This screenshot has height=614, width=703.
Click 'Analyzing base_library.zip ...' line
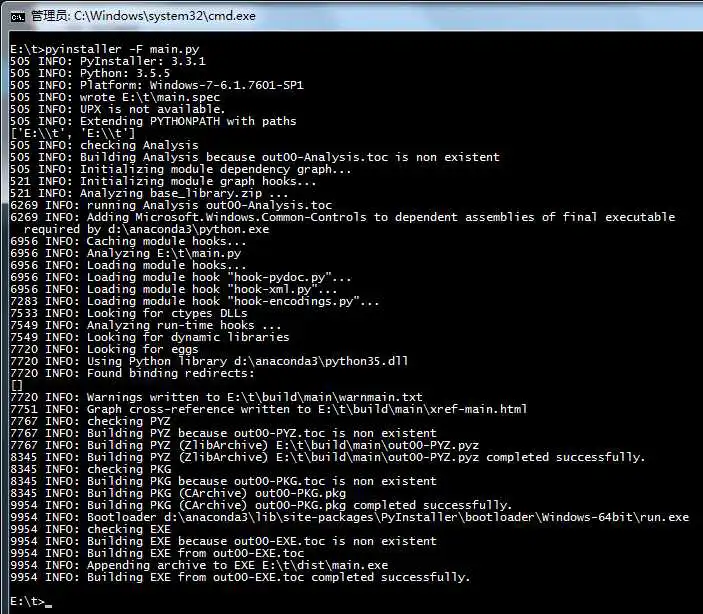(149, 193)
